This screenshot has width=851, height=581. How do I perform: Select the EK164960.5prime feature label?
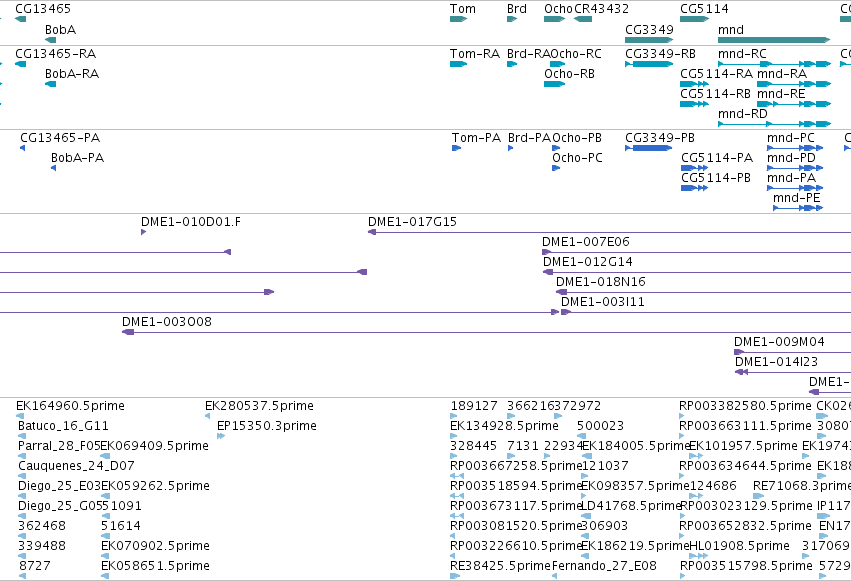(71, 406)
